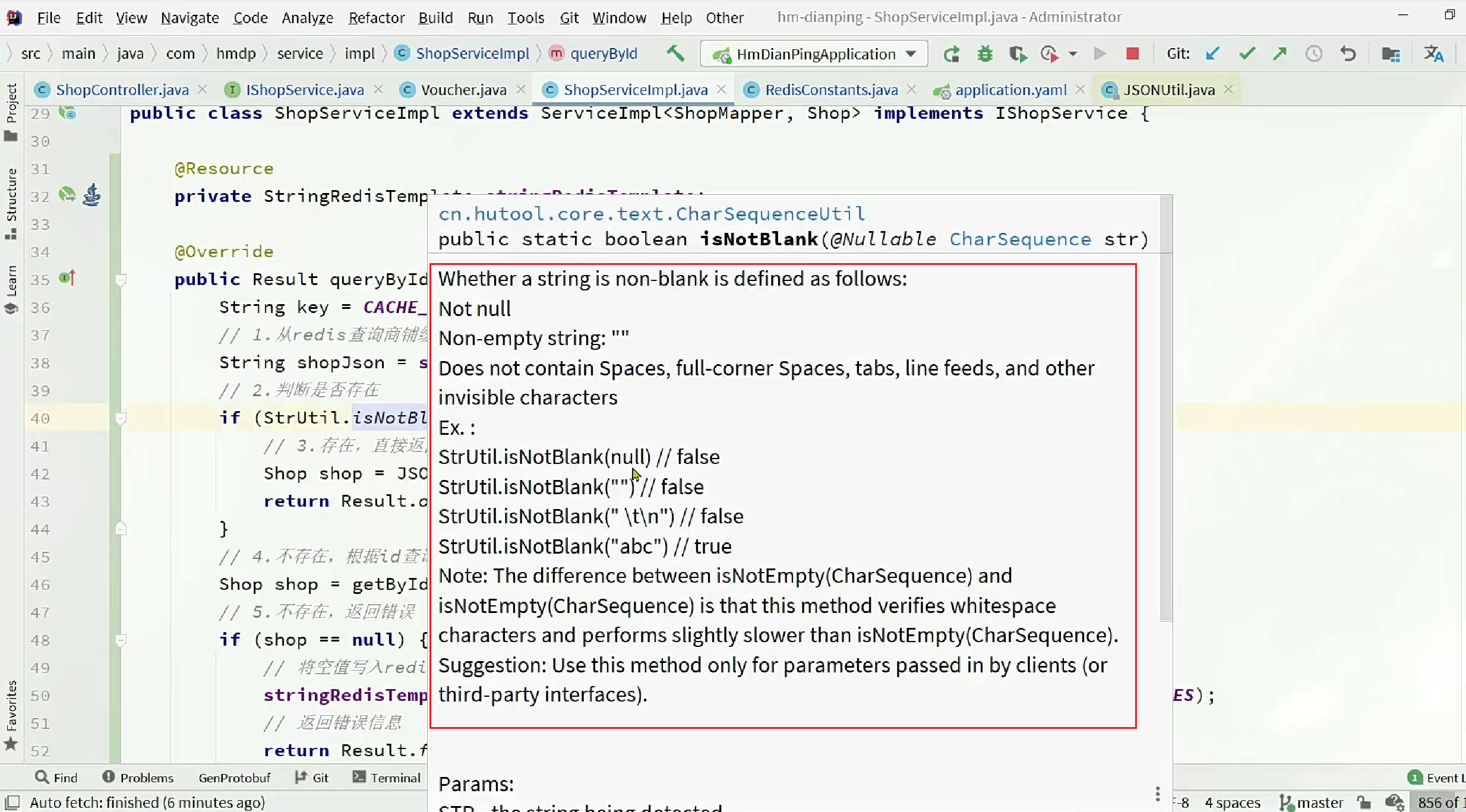This screenshot has width=1466, height=812.
Task: Start debugging with the bug icon
Action: [985, 54]
